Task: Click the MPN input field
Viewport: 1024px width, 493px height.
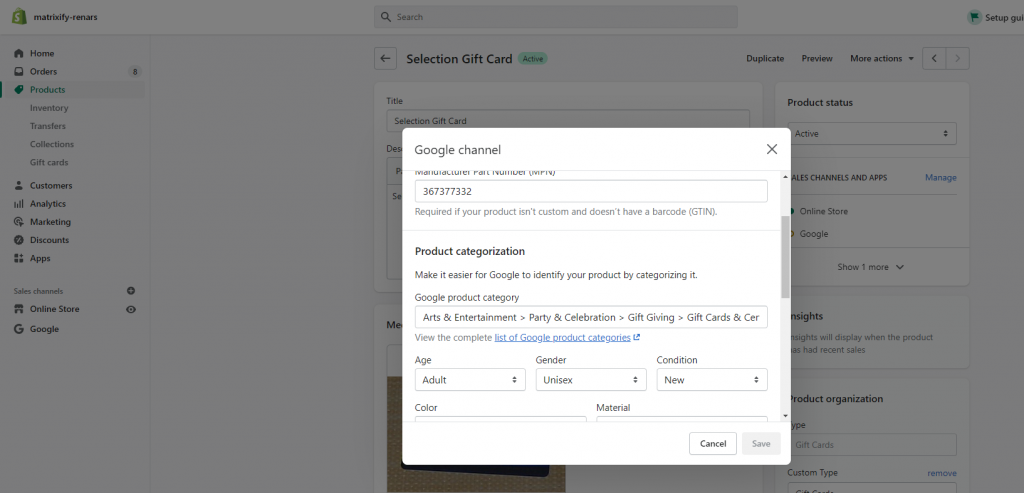Action: click(591, 191)
